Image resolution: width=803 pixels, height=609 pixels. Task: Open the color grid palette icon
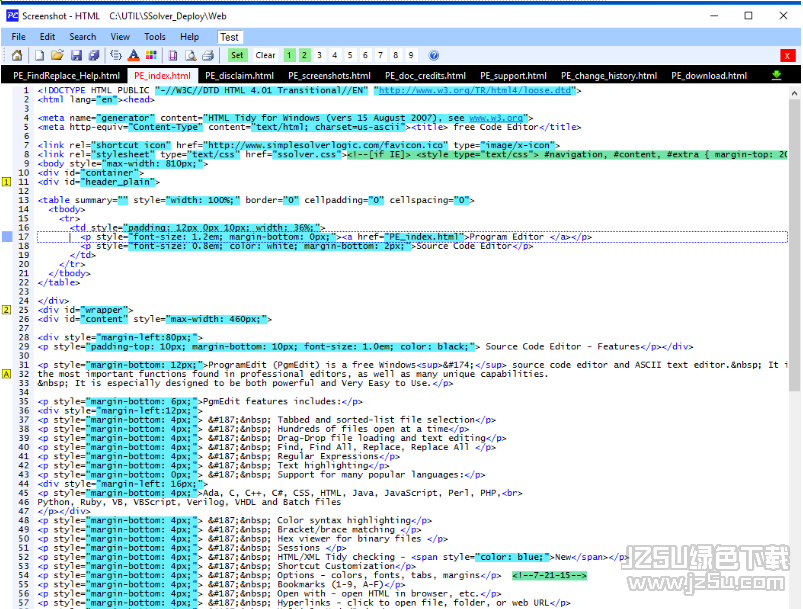coord(151,55)
